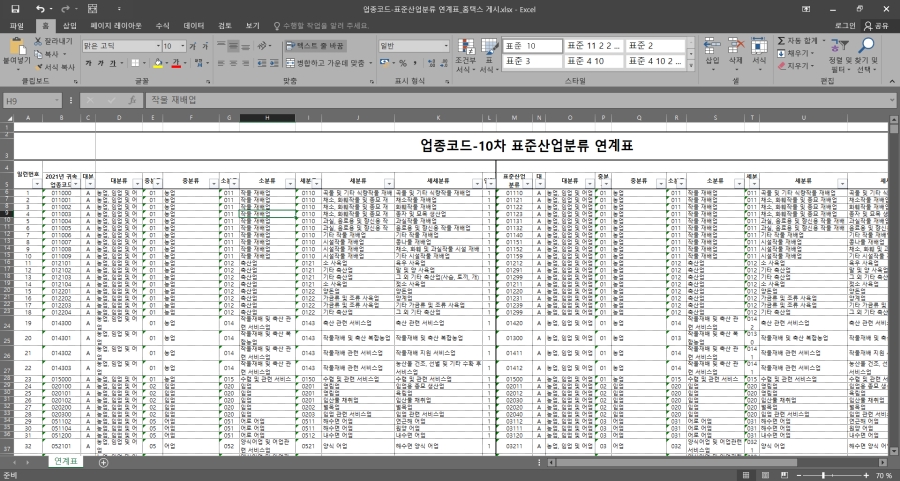
Task: Save the workbook from the quick access toolbar
Action: point(15,9)
